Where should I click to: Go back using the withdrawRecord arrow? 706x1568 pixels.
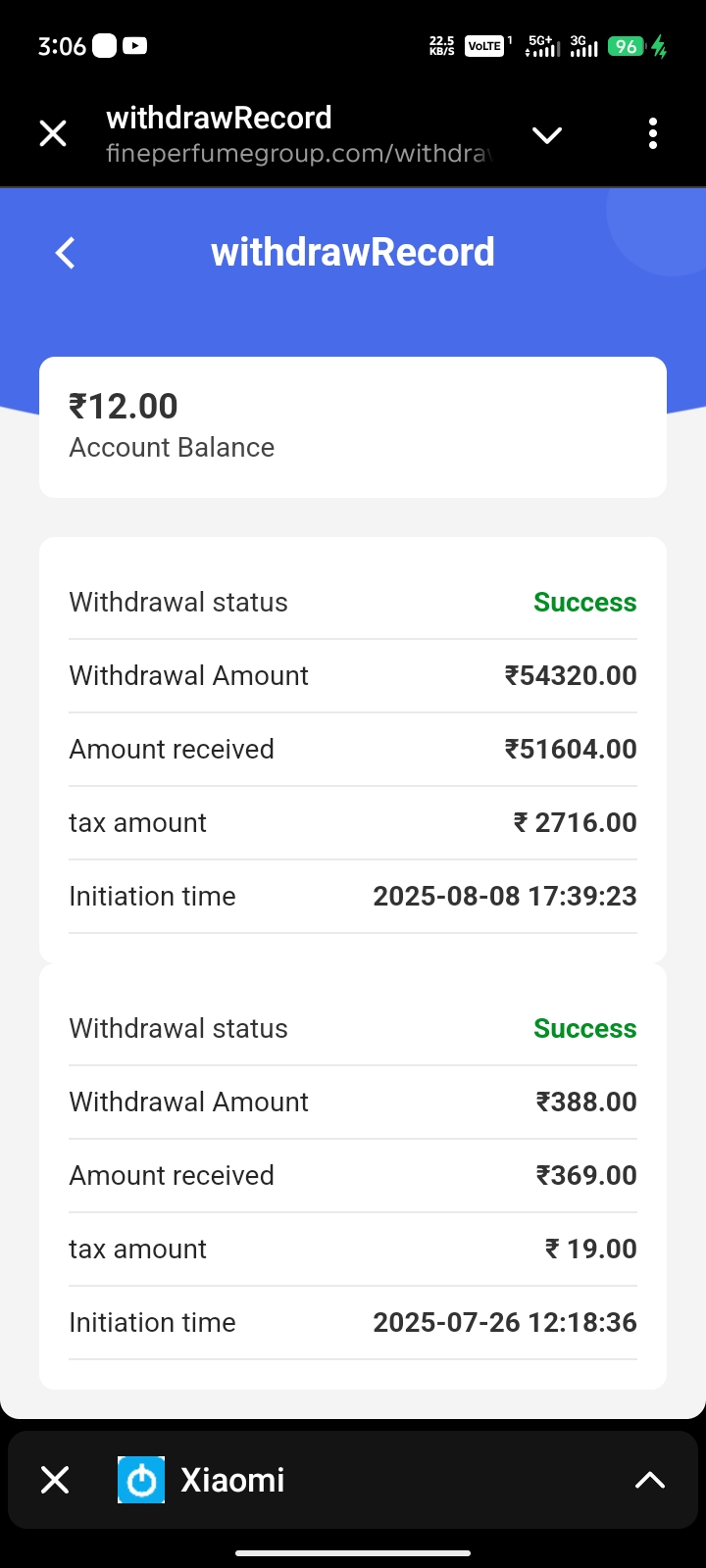[65, 253]
